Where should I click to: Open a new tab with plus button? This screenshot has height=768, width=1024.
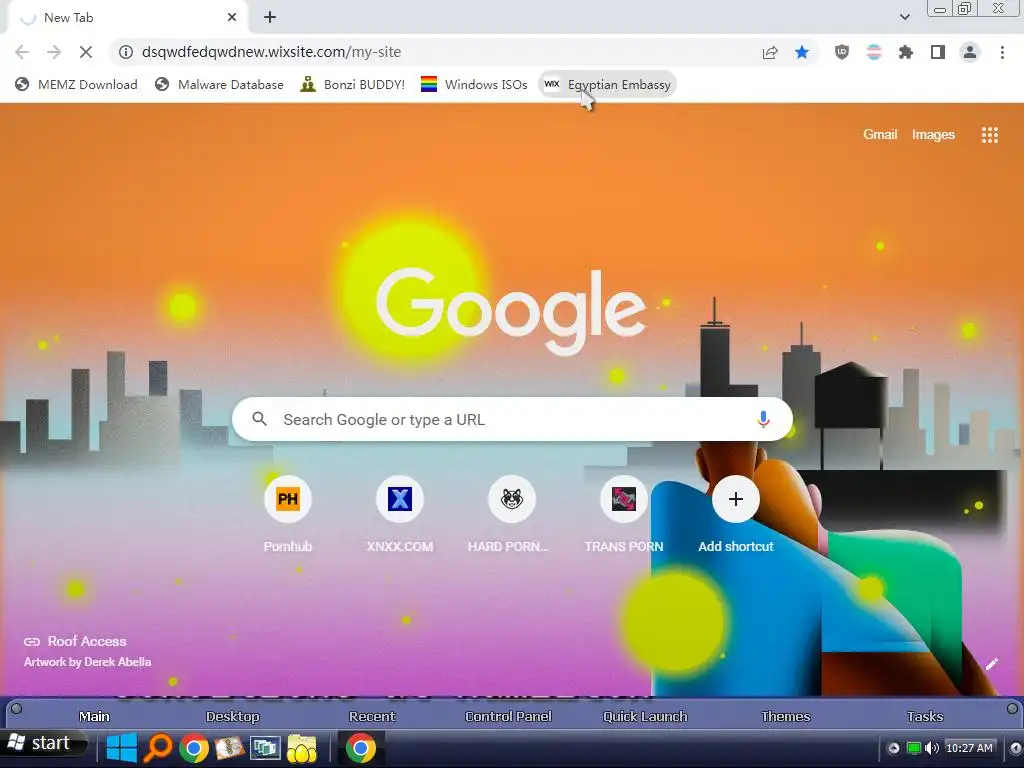click(x=270, y=18)
